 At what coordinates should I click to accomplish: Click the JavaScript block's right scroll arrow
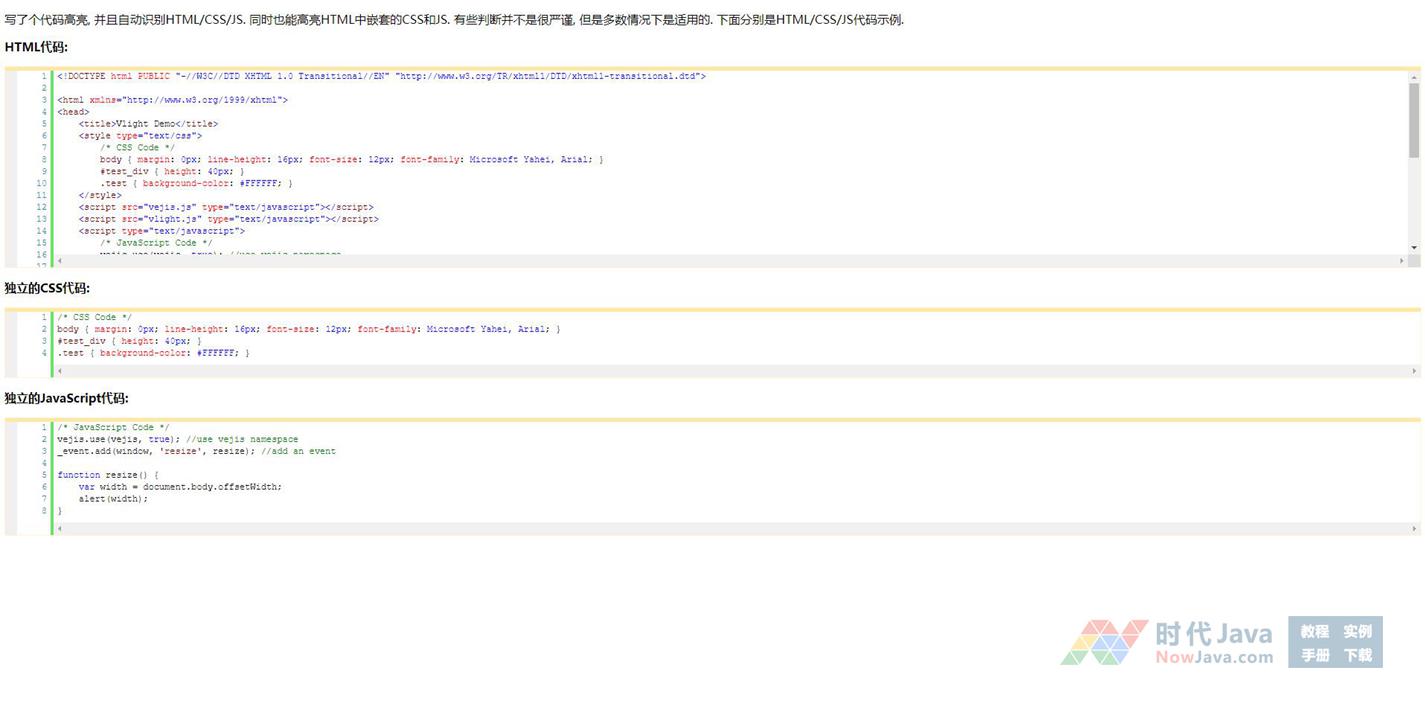[x=1414, y=529]
